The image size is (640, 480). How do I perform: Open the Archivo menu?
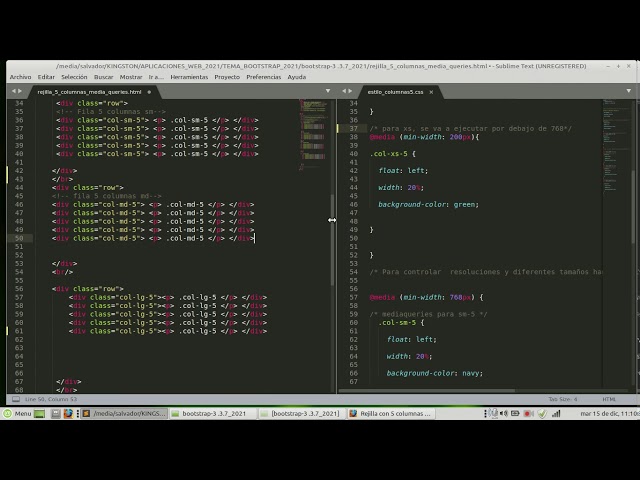pos(20,77)
